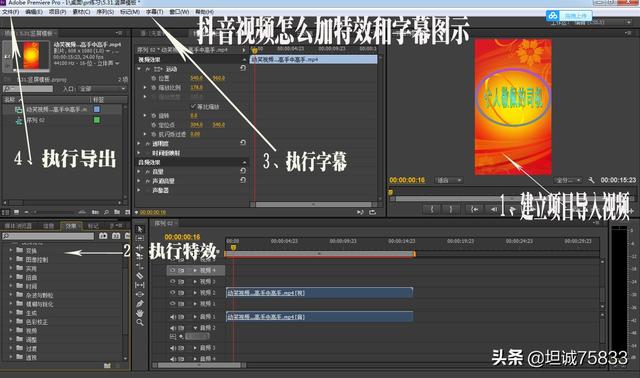The height and width of the screenshot is (378, 640).
Task: Expand the 缩放比例 scale property
Action: point(145,88)
